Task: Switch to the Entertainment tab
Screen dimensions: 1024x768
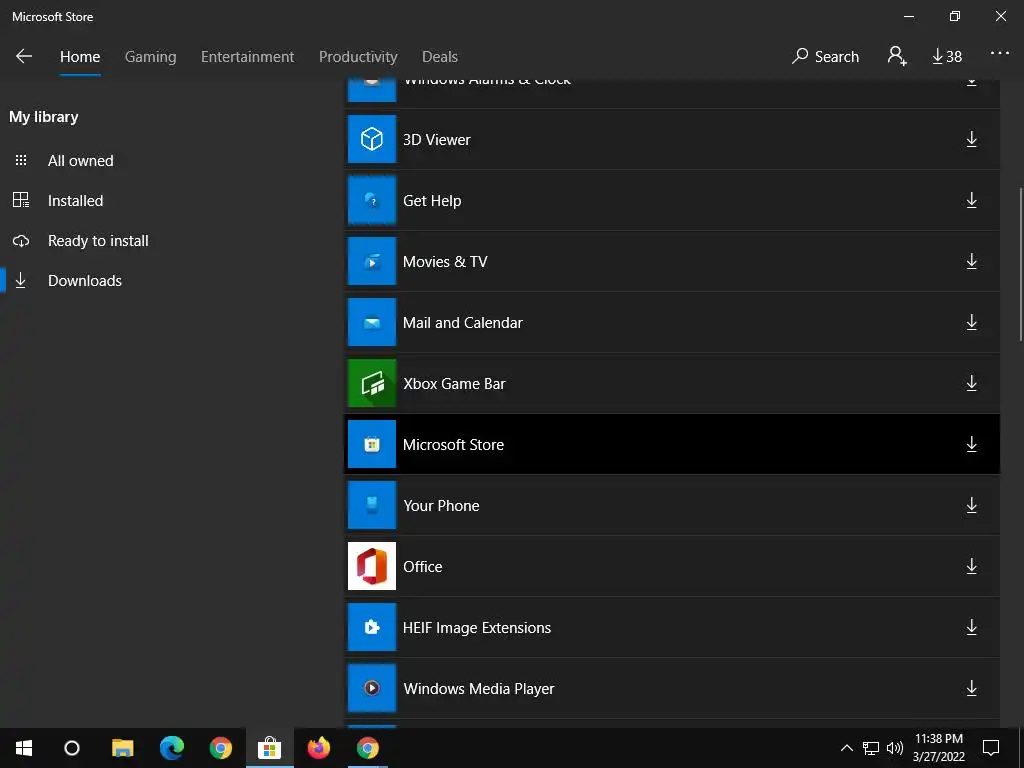Action: point(247,57)
